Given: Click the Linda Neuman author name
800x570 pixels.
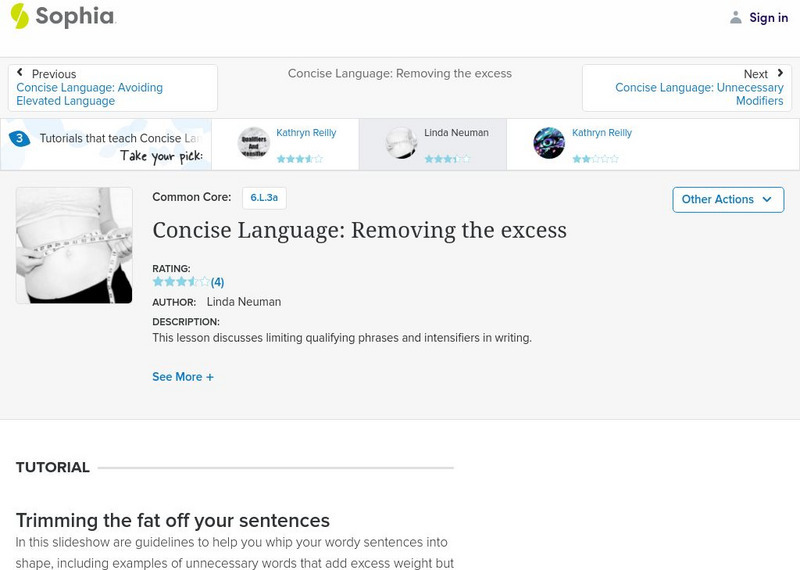Looking at the screenshot, I should (243, 302).
